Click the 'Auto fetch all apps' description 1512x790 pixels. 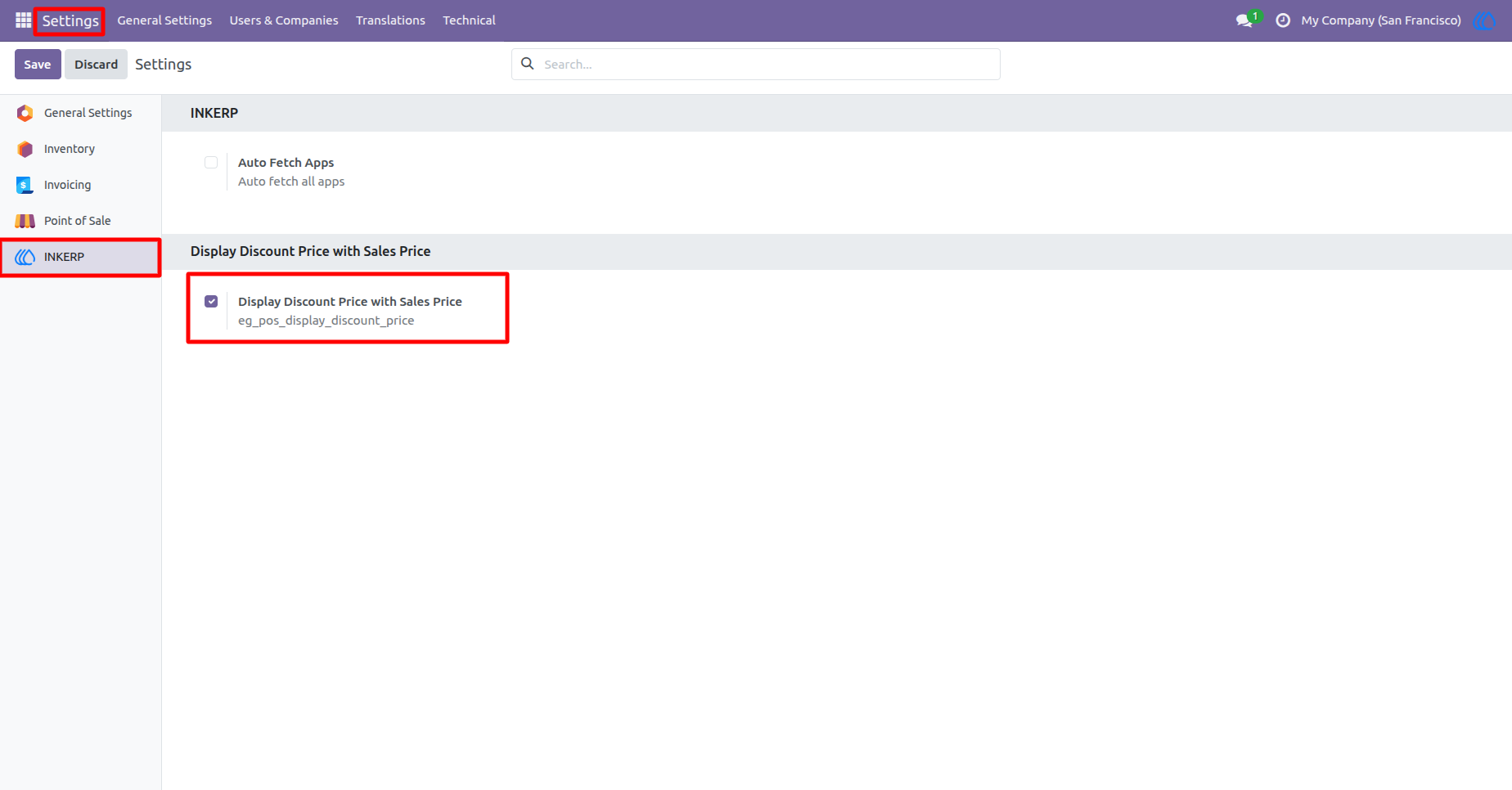coord(291,182)
